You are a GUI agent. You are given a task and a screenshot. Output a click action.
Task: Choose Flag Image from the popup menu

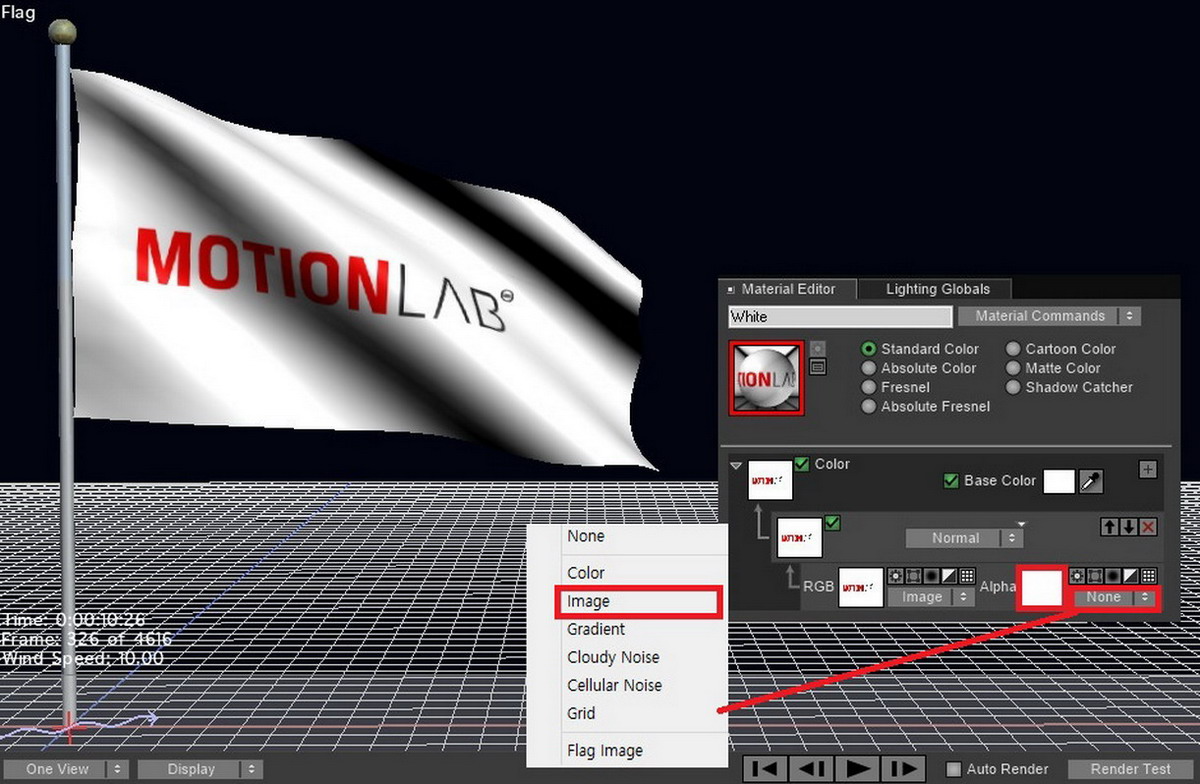point(605,750)
